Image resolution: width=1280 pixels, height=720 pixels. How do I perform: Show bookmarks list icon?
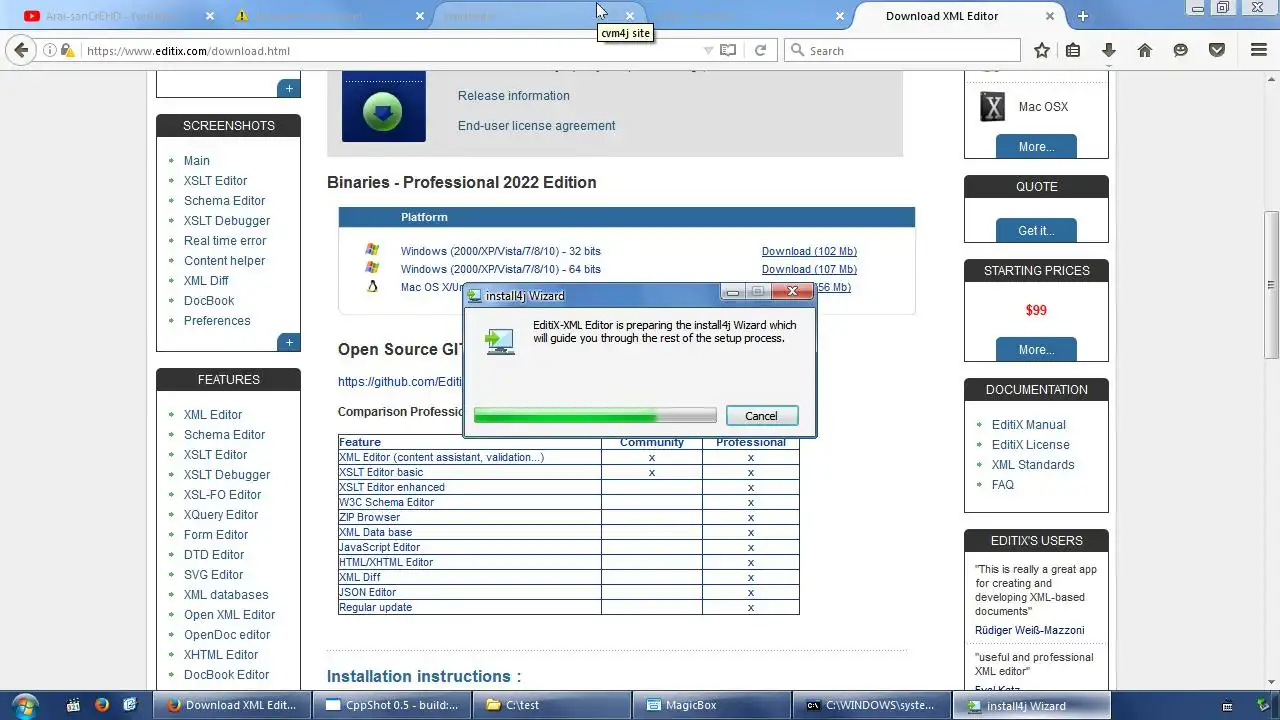(x=1073, y=50)
